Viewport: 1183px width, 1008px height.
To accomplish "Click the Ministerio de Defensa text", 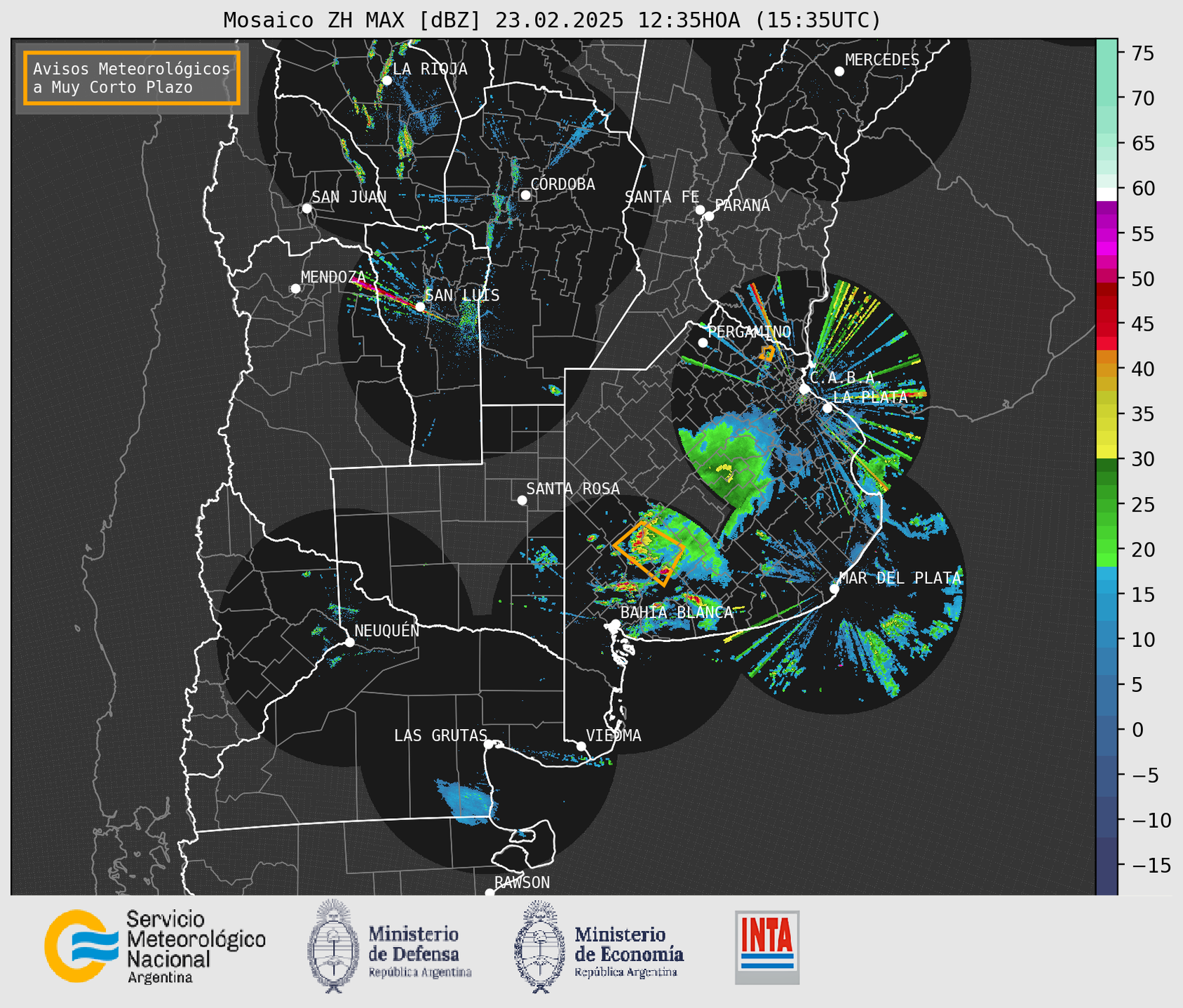I will pyautogui.click(x=419, y=952).
